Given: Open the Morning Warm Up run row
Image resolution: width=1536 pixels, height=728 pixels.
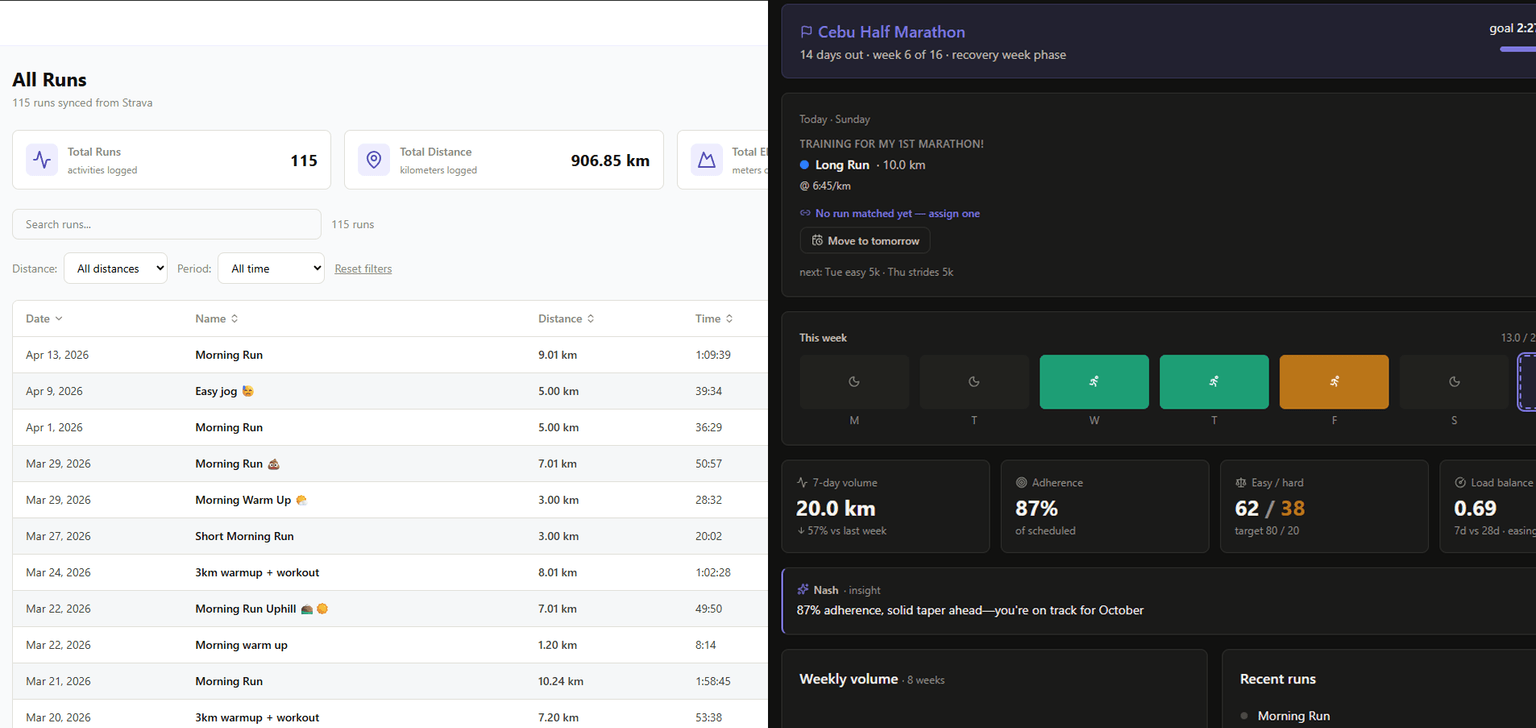Looking at the screenshot, I should [x=390, y=500].
